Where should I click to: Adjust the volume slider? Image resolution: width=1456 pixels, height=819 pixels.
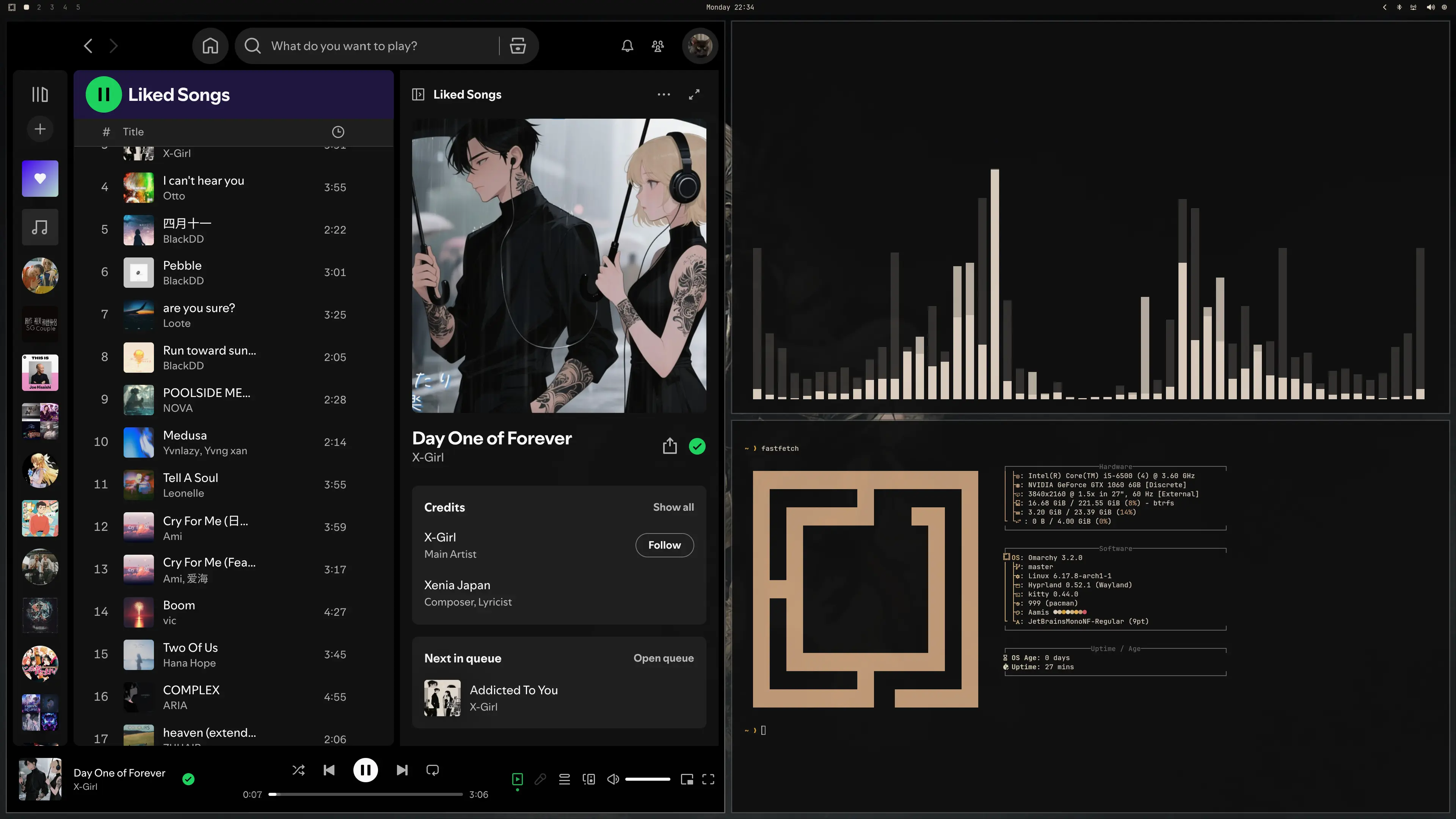pyautogui.click(x=648, y=779)
